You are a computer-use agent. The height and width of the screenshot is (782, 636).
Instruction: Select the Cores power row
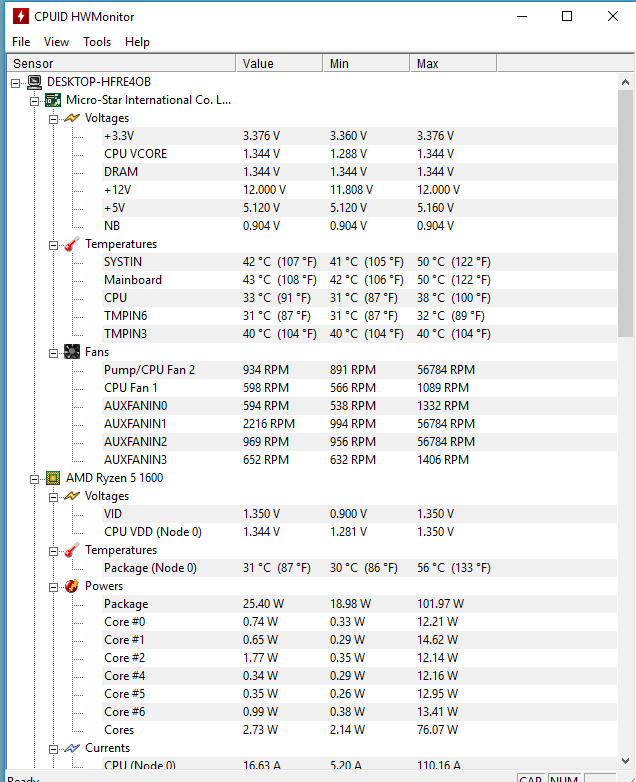pyautogui.click(x=359, y=730)
